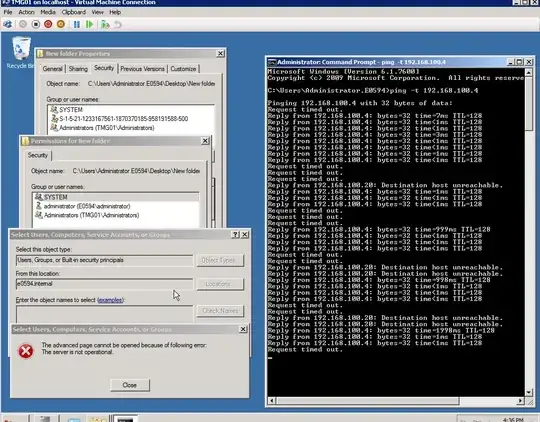The height and width of the screenshot is (422, 540).
Task: Click the Object name path in Properties
Action: tap(151, 84)
